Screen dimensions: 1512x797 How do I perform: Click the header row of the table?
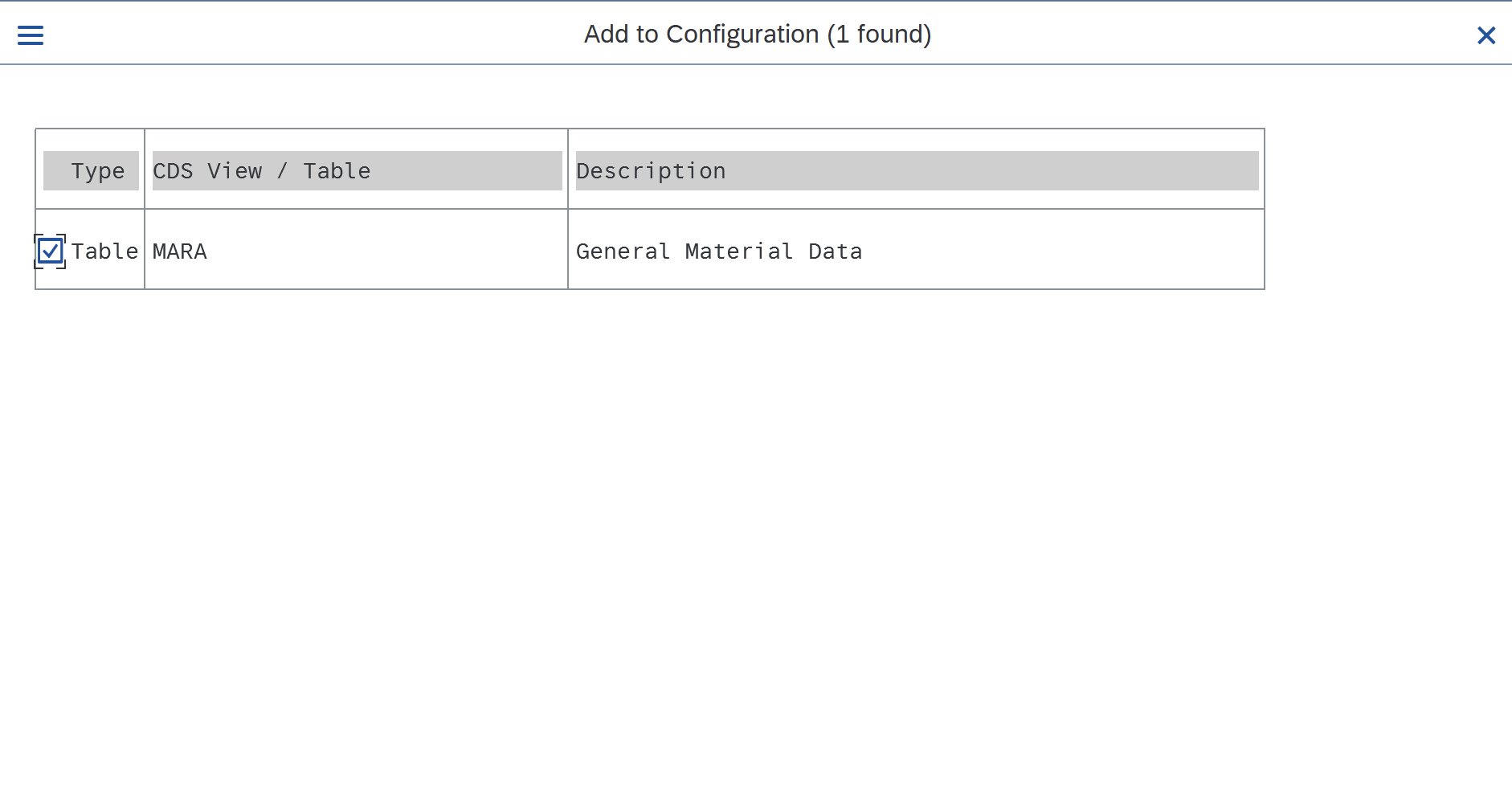click(x=643, y=170)
